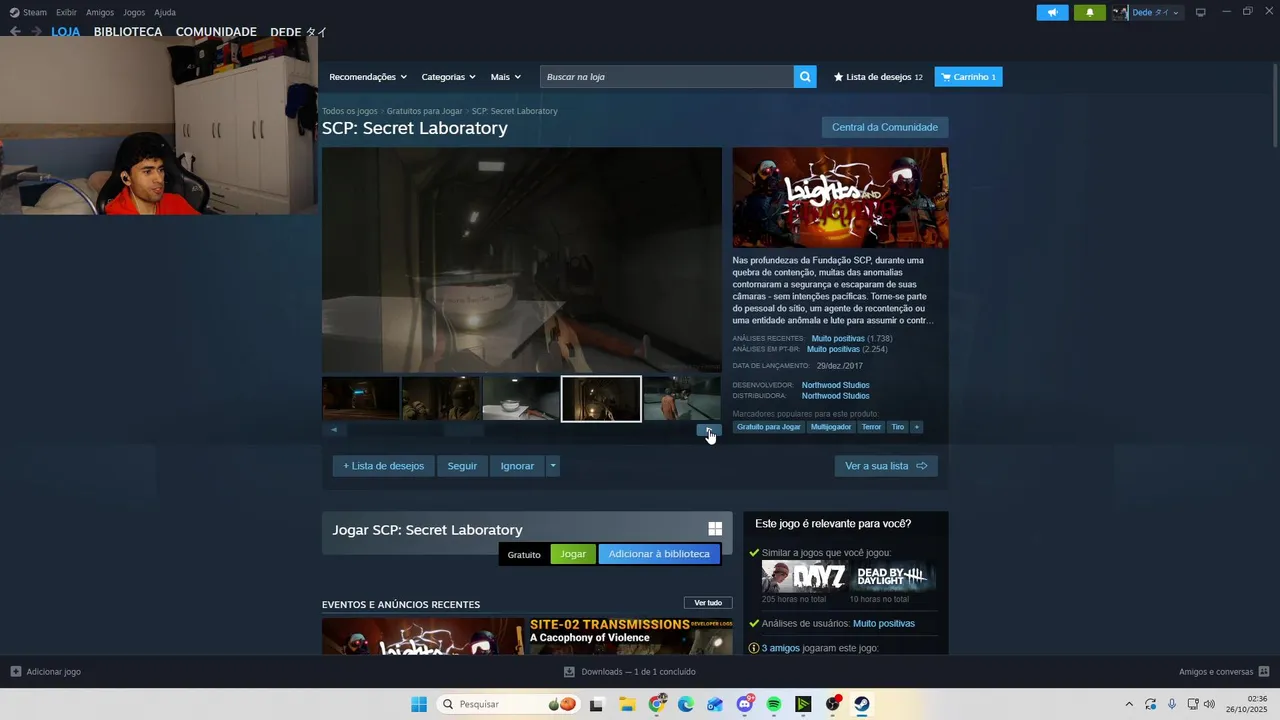Move thumbnail strip right with arrow
This screenshot has height=720, width=1280.
tap(709, 430)
